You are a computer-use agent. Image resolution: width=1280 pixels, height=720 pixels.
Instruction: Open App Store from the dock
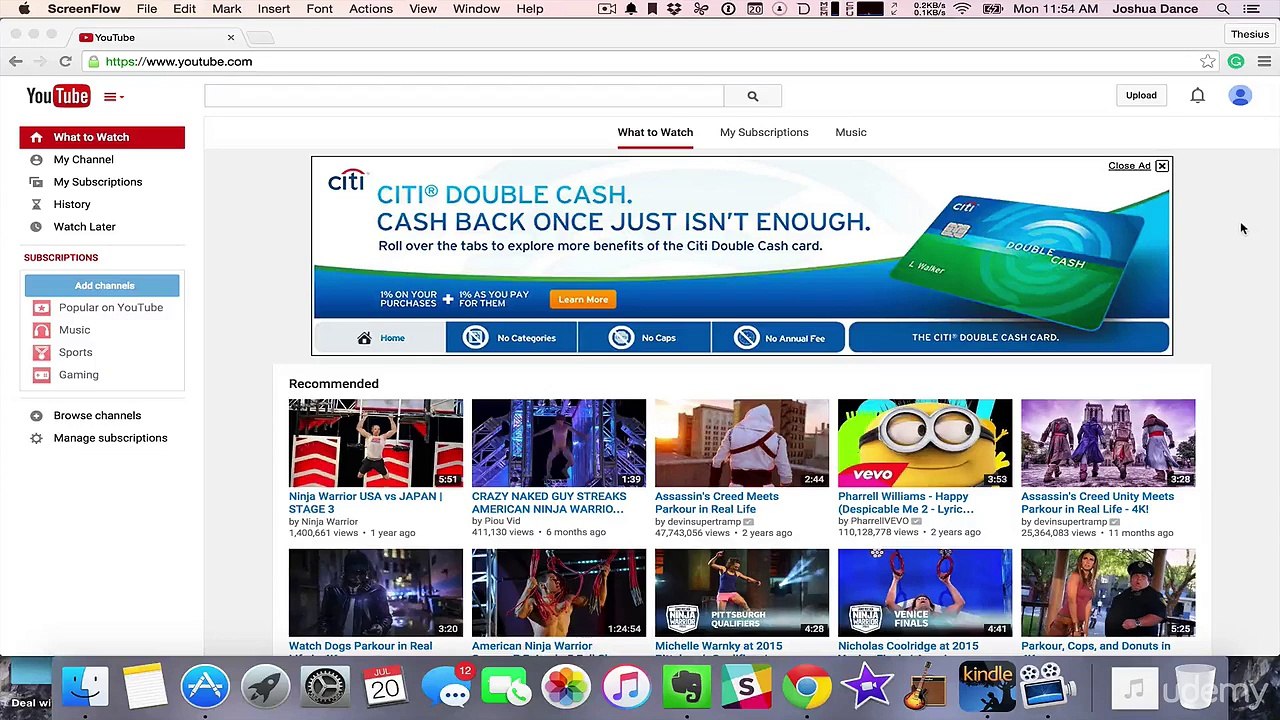pos(205,688)
